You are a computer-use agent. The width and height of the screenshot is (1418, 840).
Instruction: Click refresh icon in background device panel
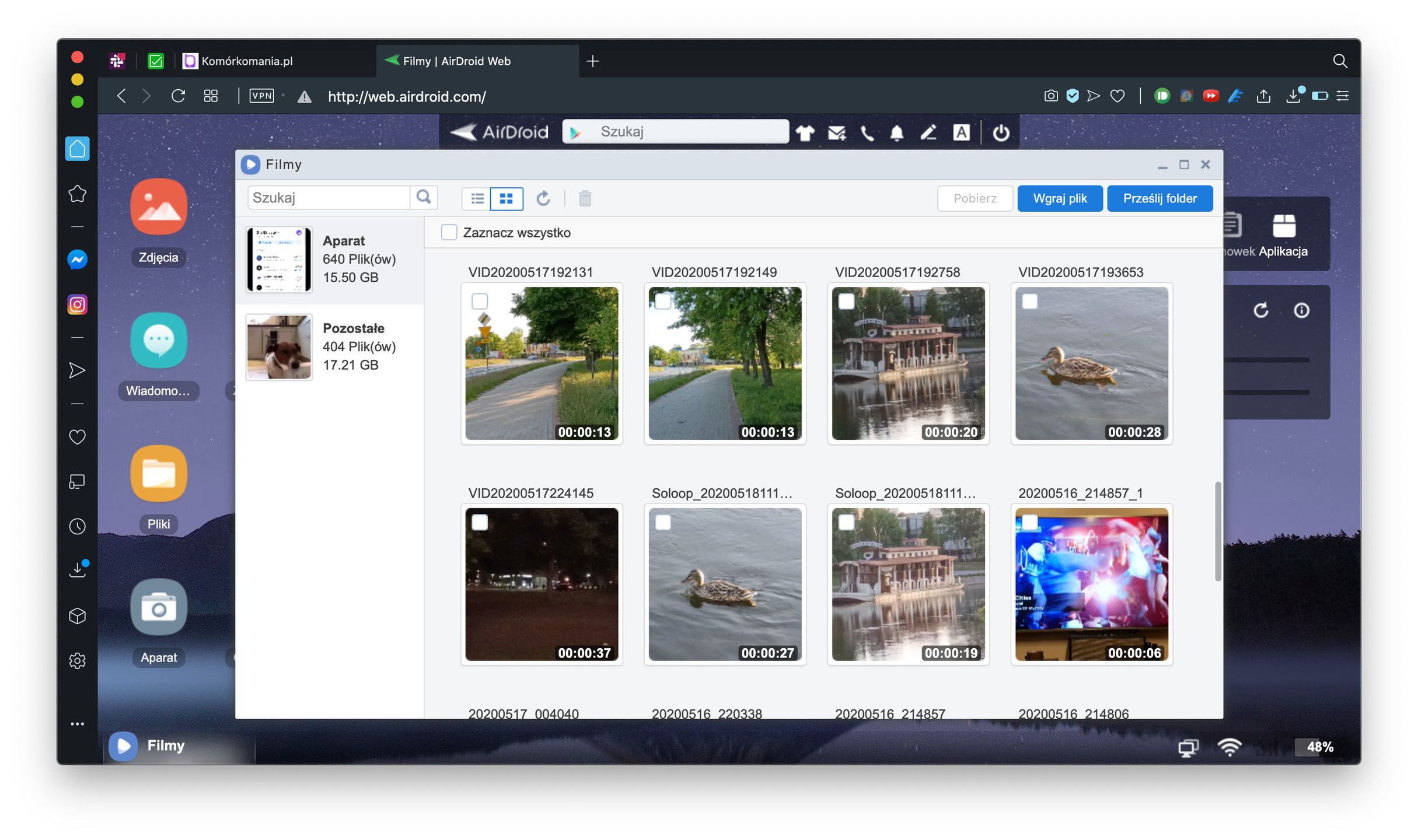point(1261,310)
